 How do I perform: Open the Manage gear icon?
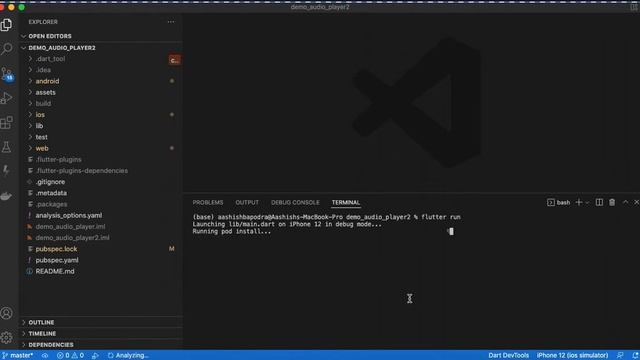(x=7, y=338)
